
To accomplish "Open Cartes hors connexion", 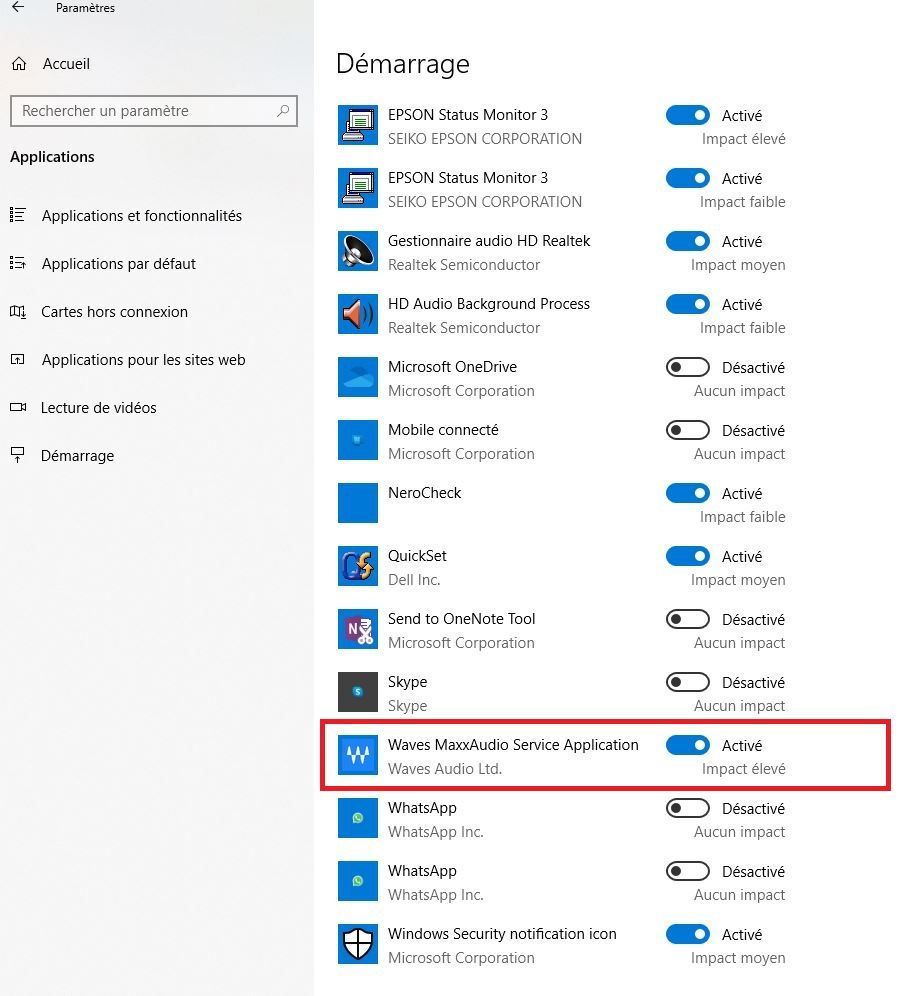I will tap(114, 312).
